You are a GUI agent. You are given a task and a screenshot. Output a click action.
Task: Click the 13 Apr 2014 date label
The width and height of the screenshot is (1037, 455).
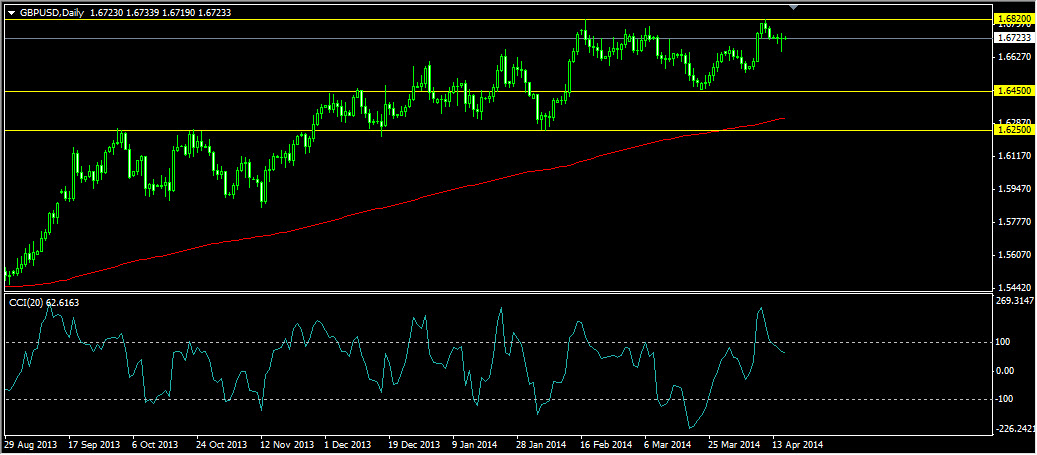(x=796, y=444)
